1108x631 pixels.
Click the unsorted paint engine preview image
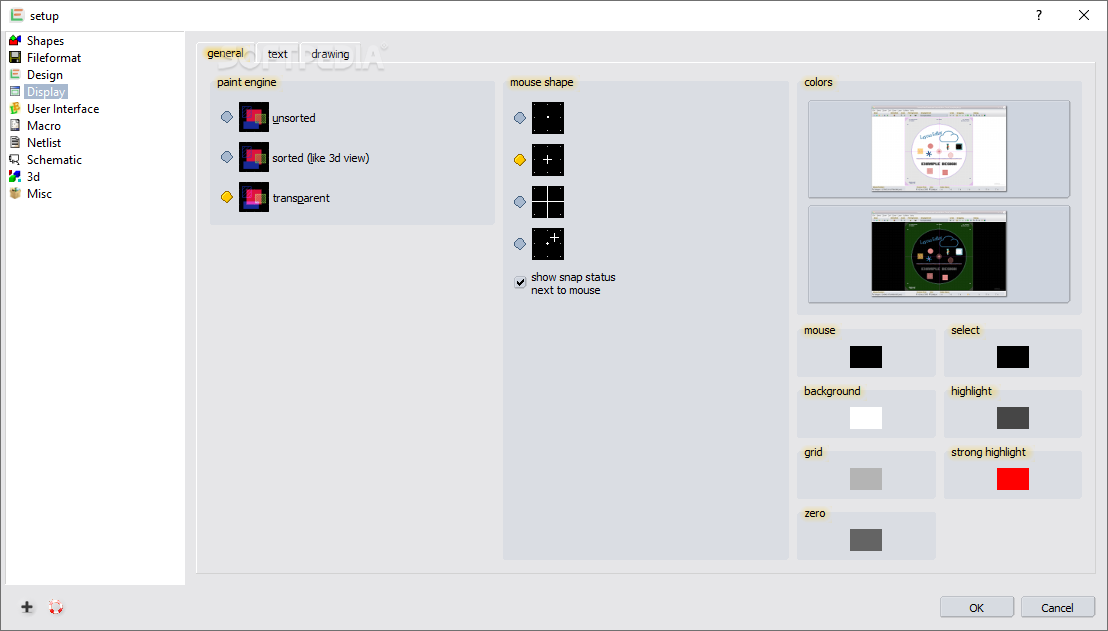tap(254, 117)
